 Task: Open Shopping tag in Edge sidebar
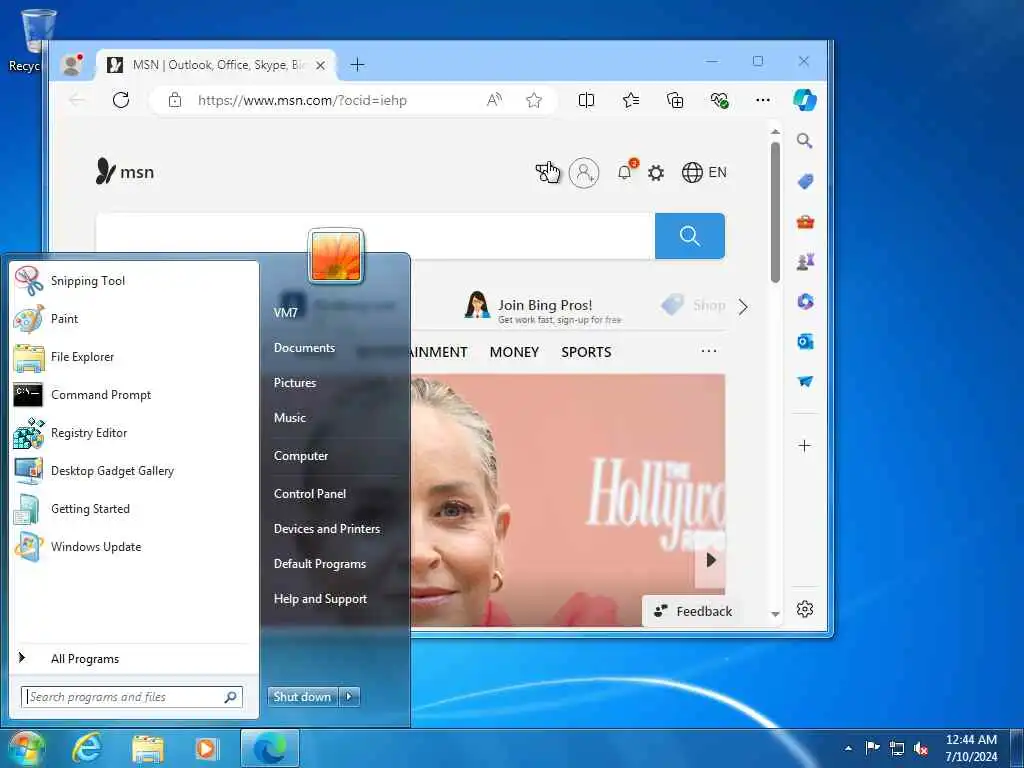pyautogui.click(x=805, y=181)
